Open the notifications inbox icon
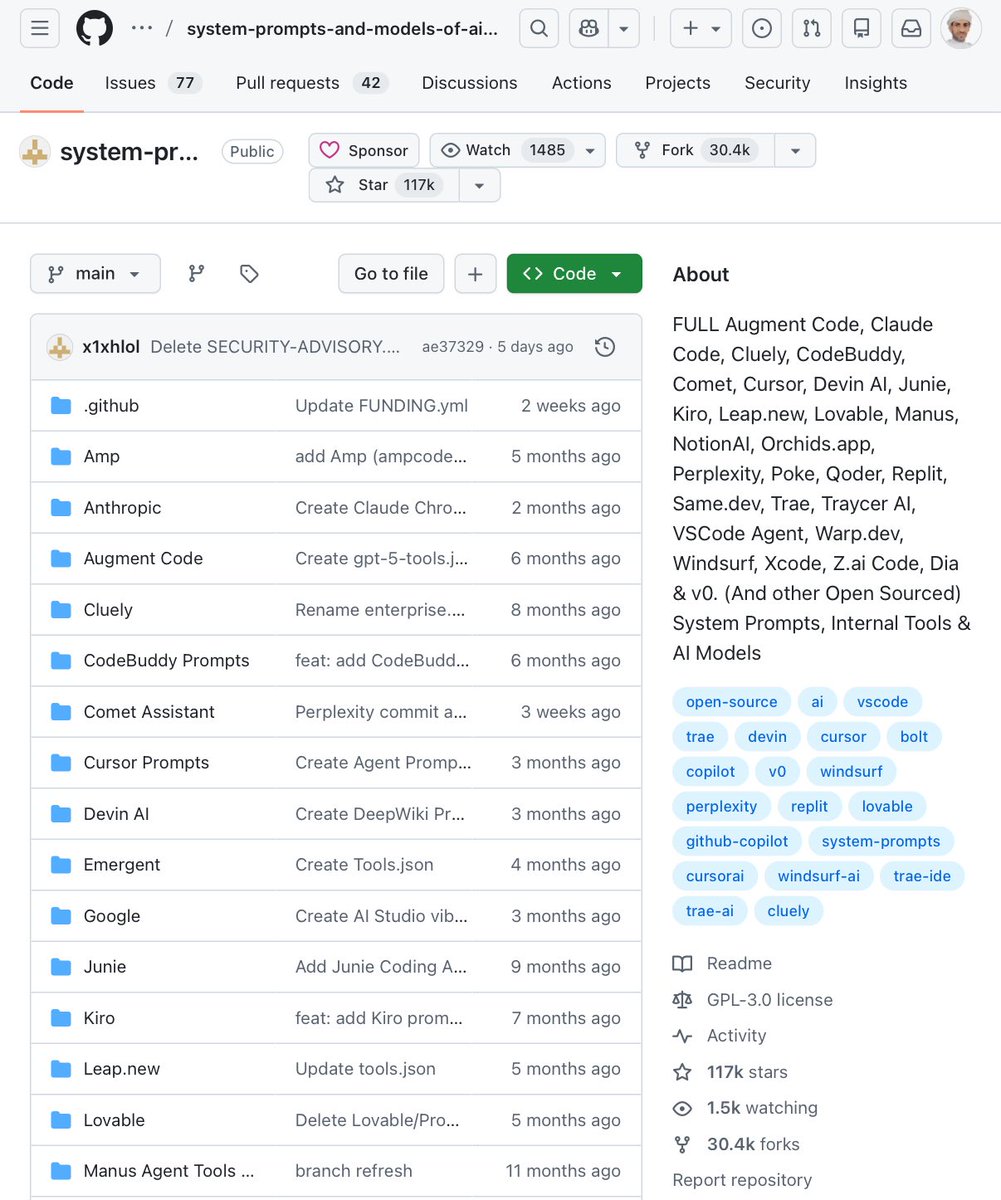This screenshot has height=1200, width=1001. [x=911, y=28]
